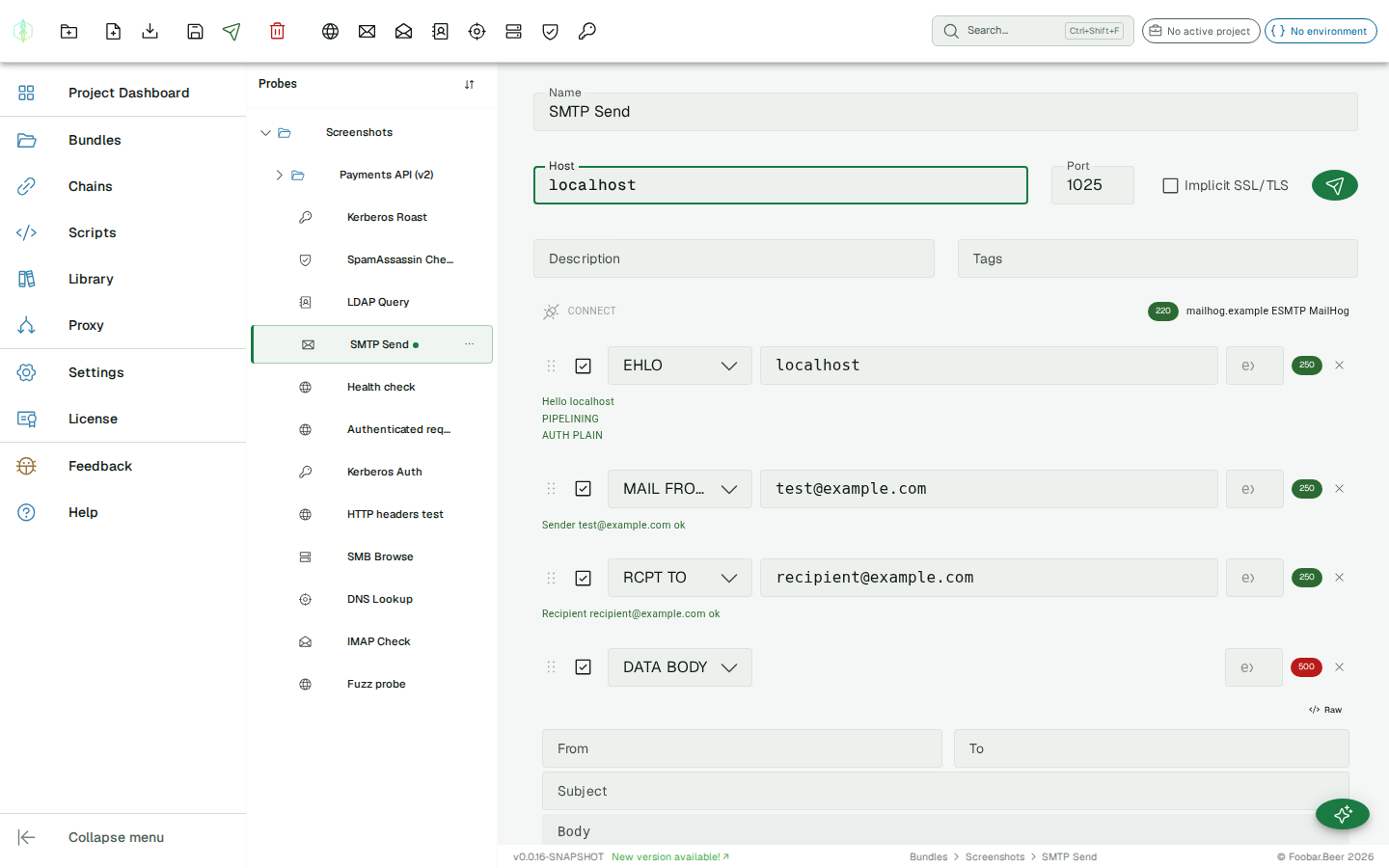Uncheck the RCPT TO command checkbox
The image size is (1389, 868).
pyautogui.click(x=583, y=578)
